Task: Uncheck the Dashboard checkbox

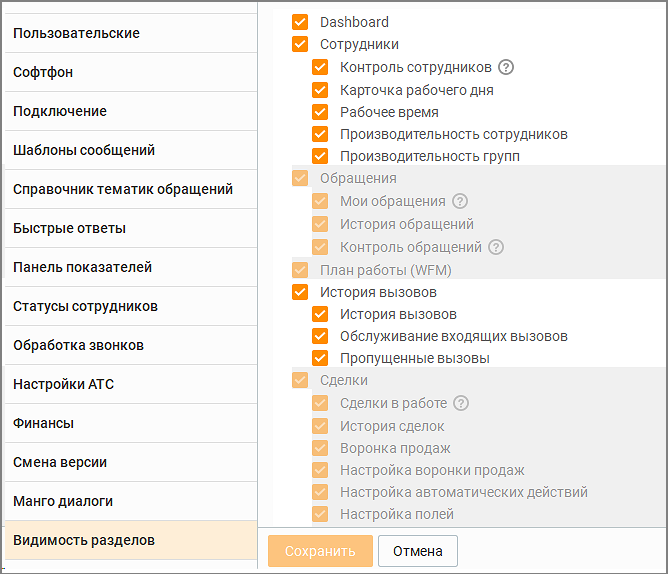Action: pos(300,22)
